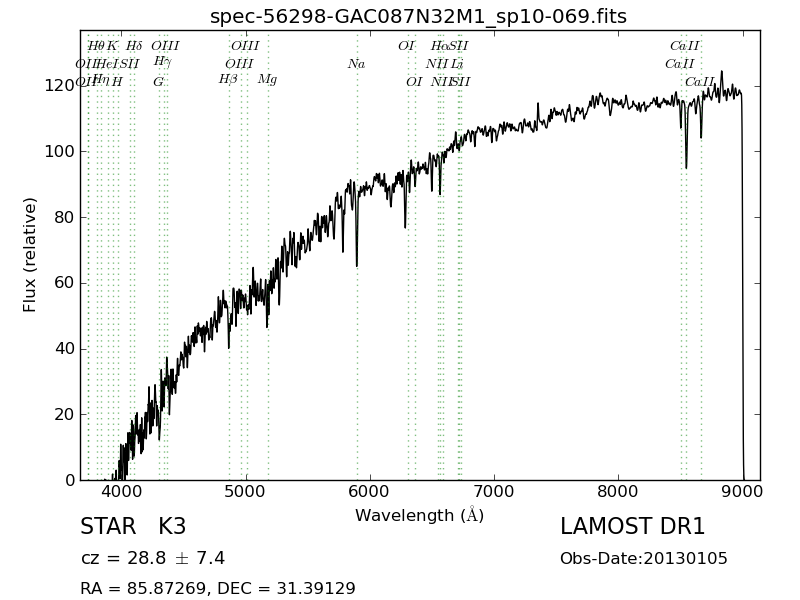
Task: Click the deepest CaII absorption dip near 8540 Å
Action: (x=686, y=166)
